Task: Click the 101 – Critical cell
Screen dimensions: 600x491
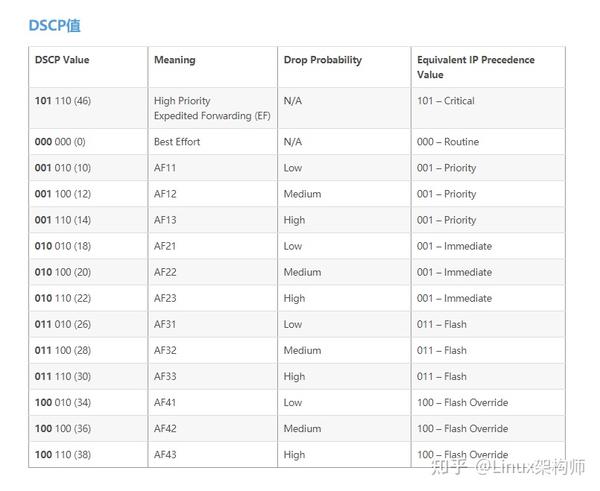Action: [x=446, y=101]
